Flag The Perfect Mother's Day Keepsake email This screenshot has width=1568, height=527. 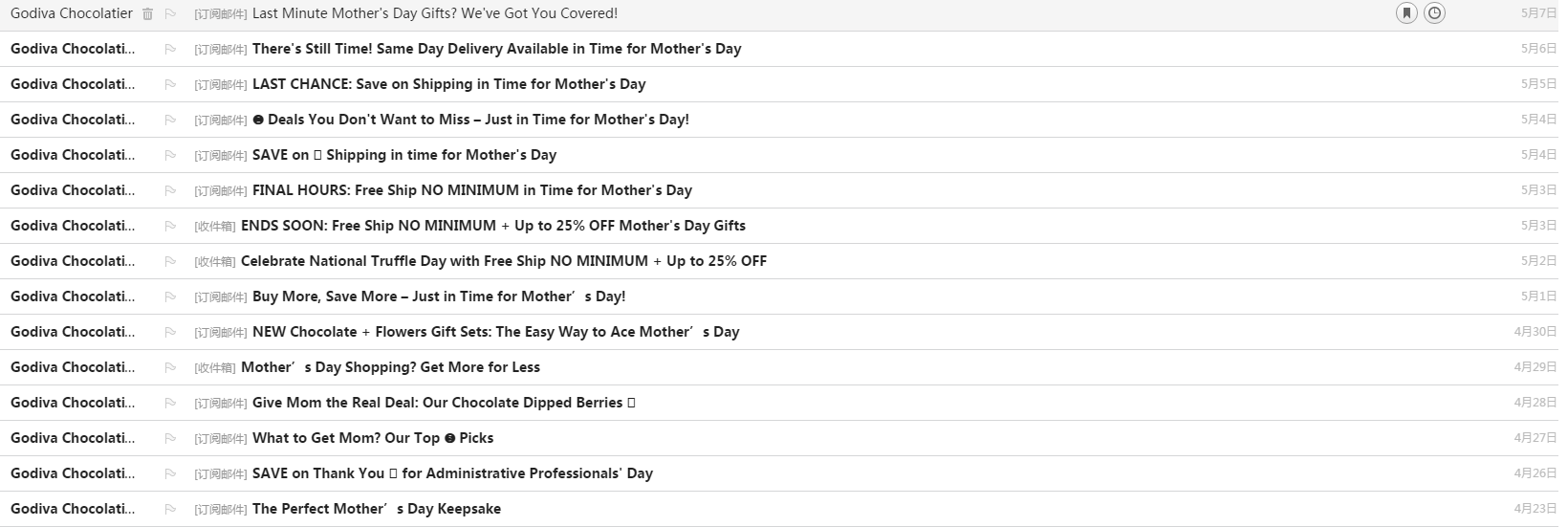(x=171, y=510)
